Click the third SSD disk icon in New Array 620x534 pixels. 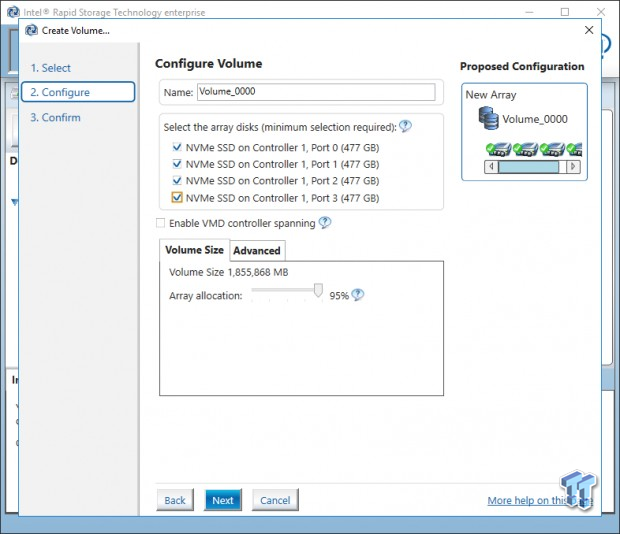pos(552,149)
